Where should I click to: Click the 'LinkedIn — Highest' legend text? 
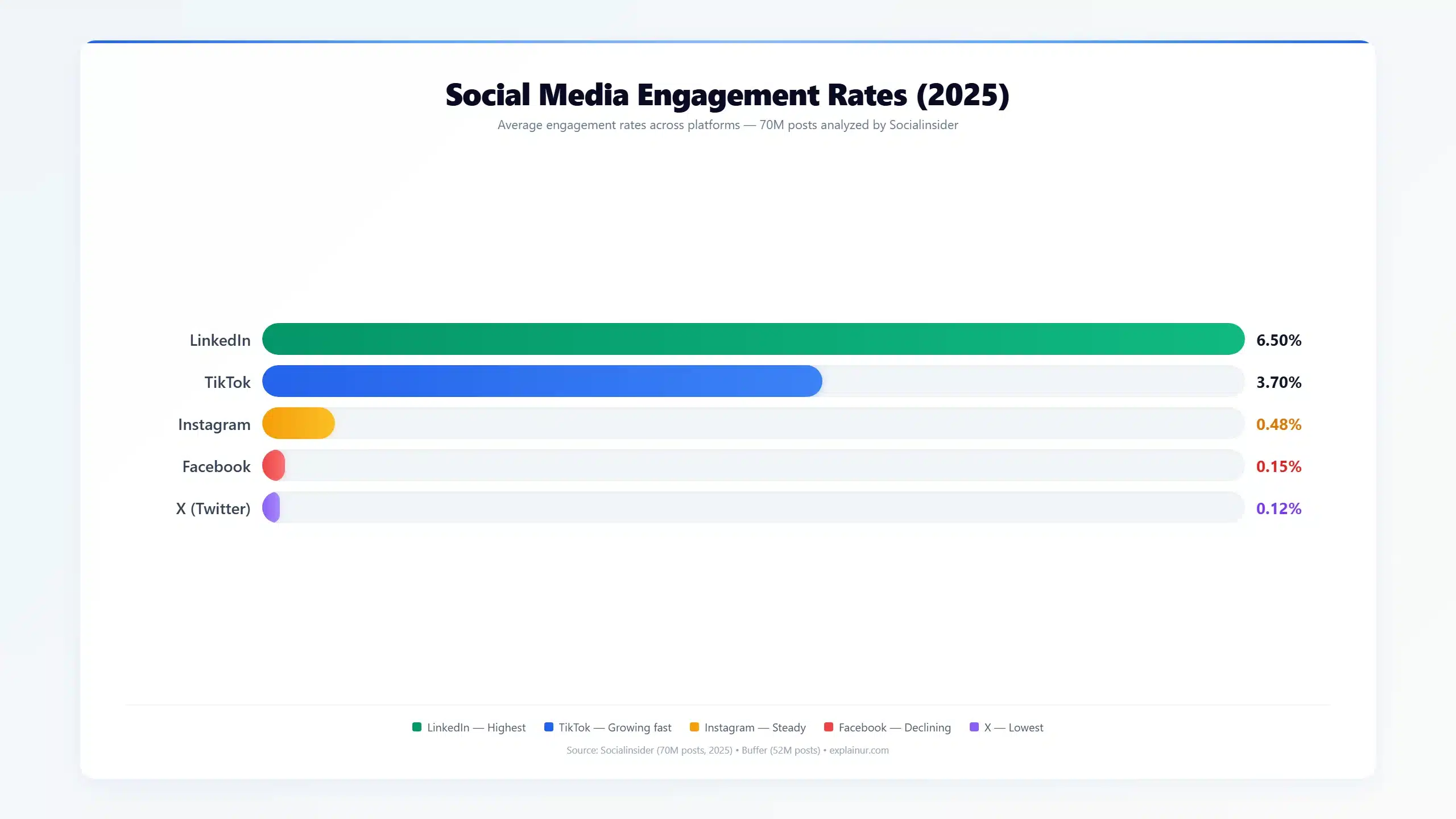tap(477, 727)
